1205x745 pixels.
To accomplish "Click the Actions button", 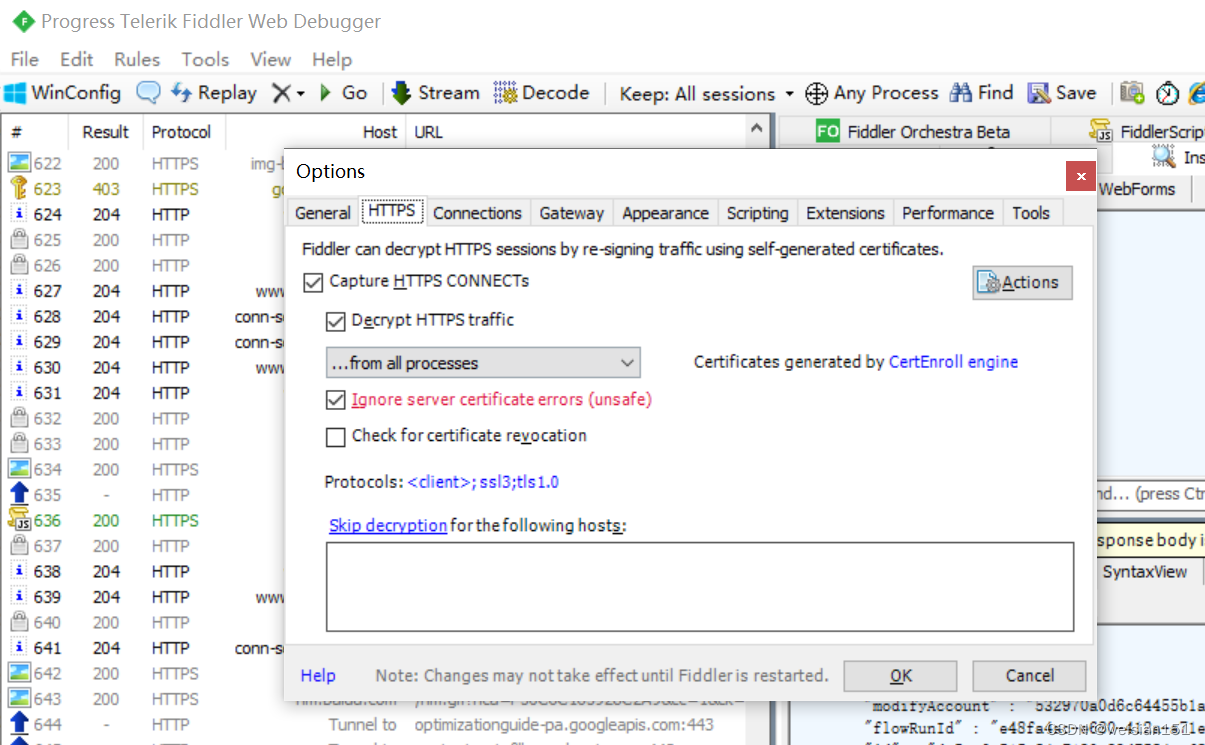I will [x=1022, y=283].
